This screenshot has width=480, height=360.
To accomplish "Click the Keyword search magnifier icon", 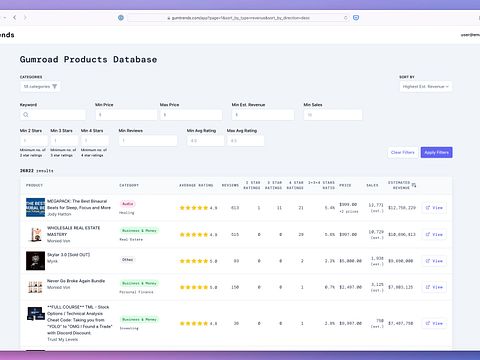I will 26,115.
